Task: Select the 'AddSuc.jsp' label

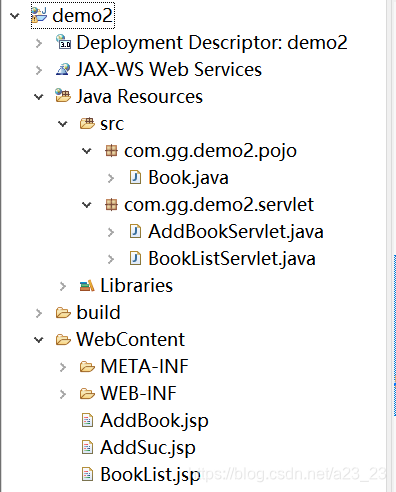Action: (x=148, y=448)
